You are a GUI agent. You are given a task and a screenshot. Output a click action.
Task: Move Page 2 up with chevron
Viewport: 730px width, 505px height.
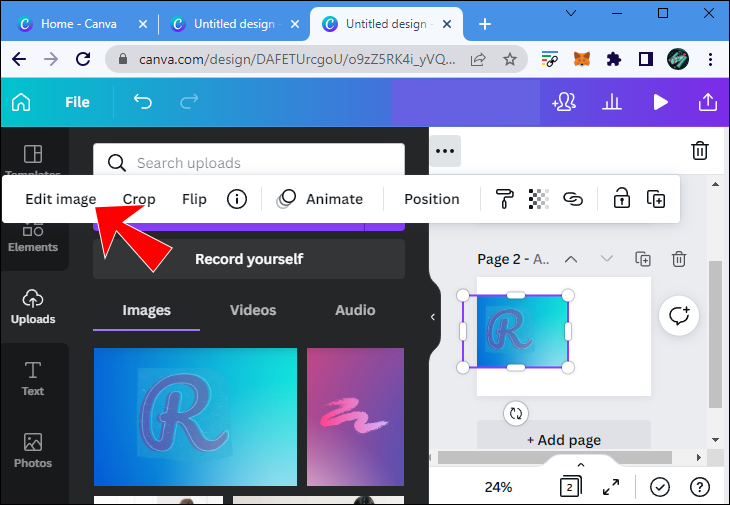tap(571, 259)
